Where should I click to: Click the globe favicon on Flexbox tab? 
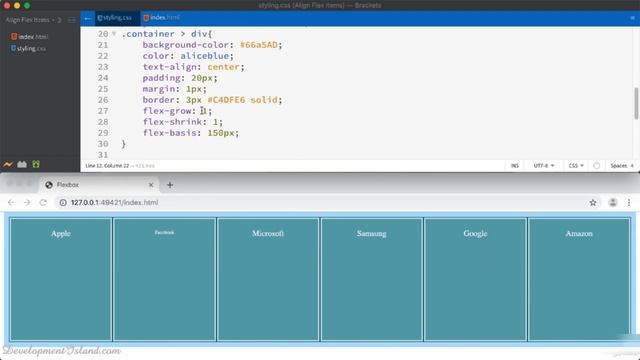(x=49, y=185)
